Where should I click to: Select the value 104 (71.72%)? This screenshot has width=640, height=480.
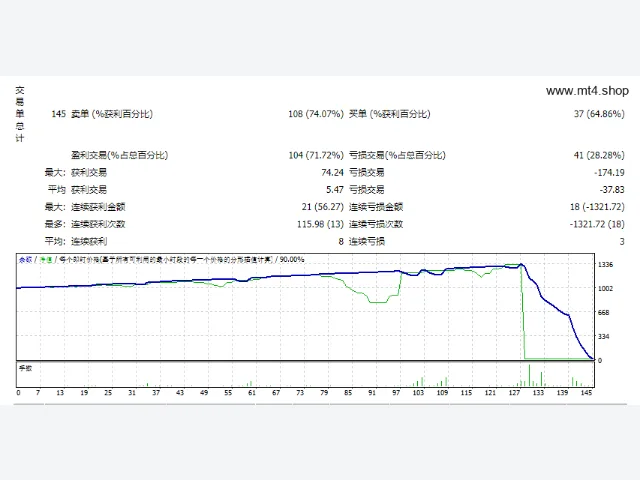pos(316,155)
